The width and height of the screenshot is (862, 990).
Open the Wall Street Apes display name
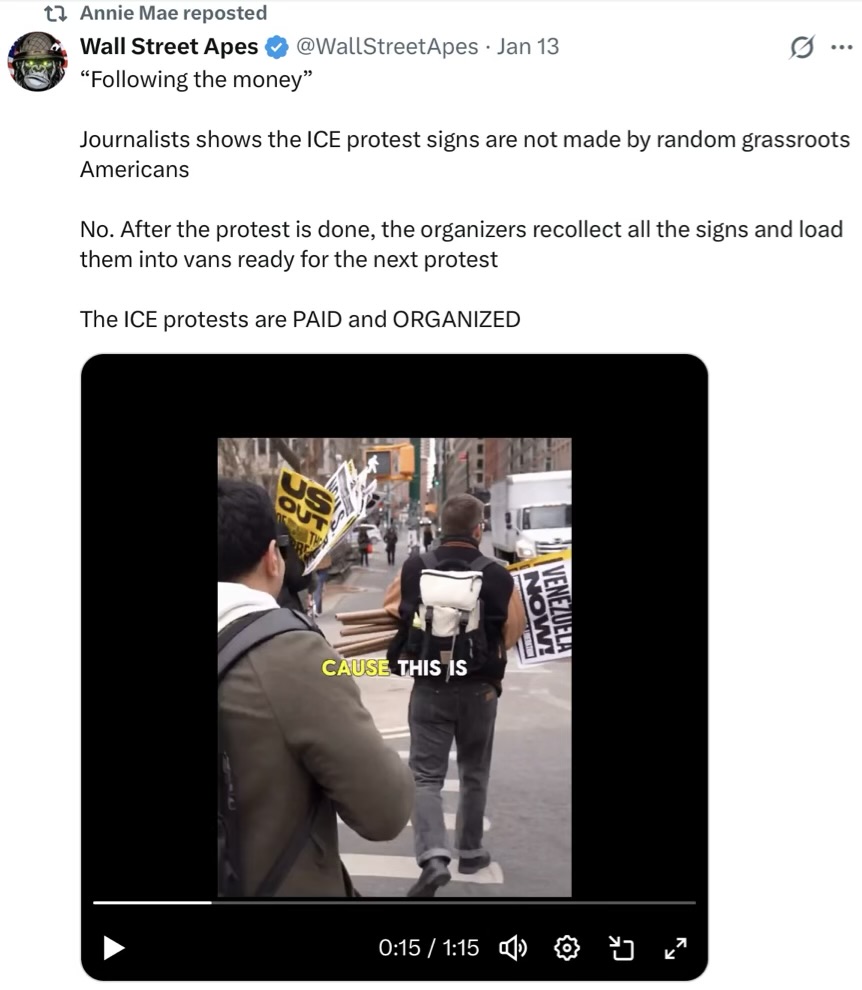(169, 47)
